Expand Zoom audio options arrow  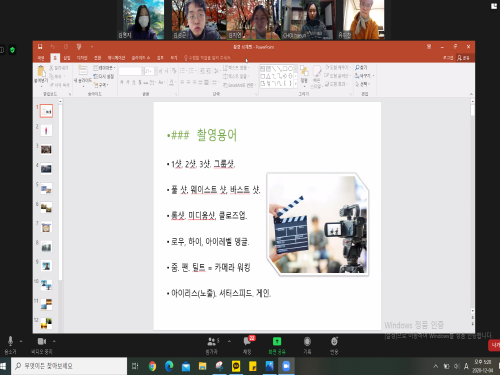coord(21,341)
